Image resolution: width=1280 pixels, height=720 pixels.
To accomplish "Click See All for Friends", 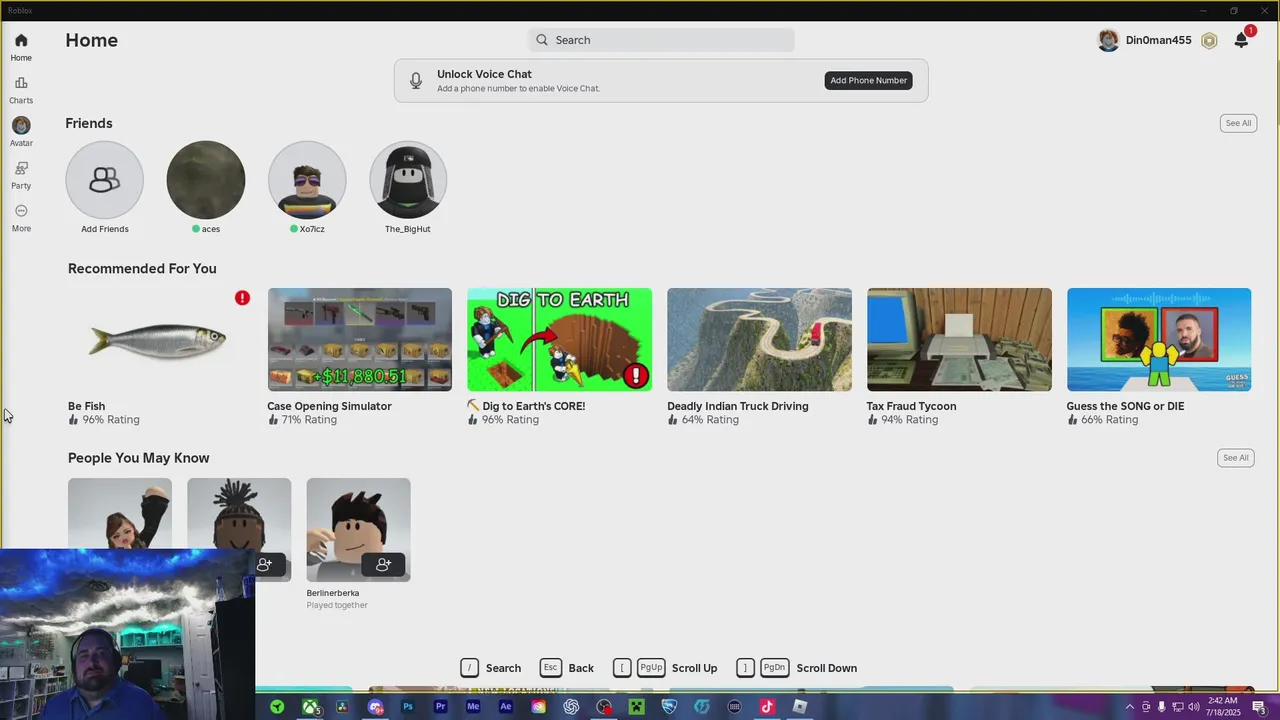I will coord(1238,123).
